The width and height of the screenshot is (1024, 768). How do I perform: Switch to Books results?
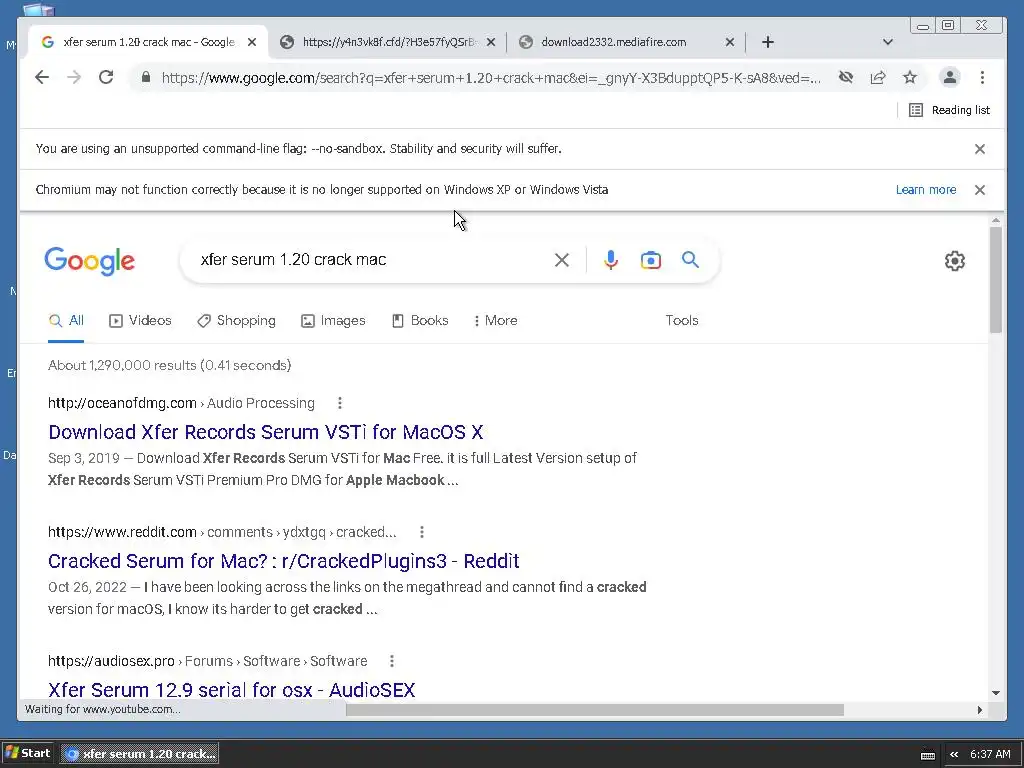[420, 321]
